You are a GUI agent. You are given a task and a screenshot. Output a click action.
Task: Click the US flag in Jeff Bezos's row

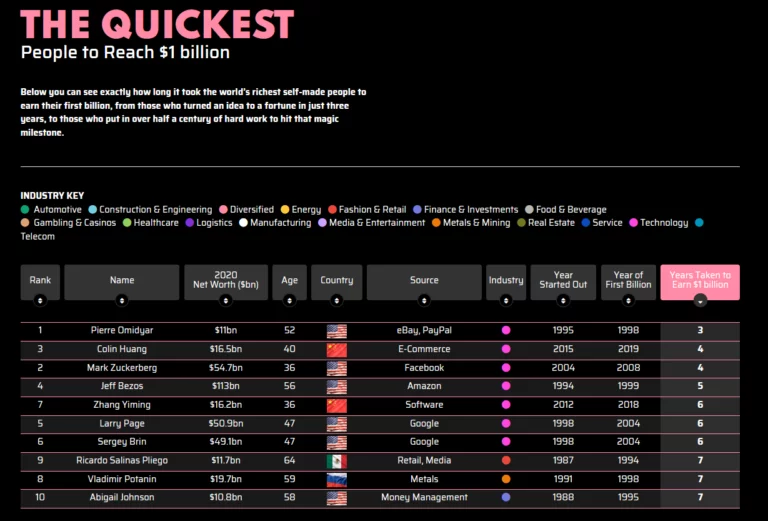[x=336, y=386]
